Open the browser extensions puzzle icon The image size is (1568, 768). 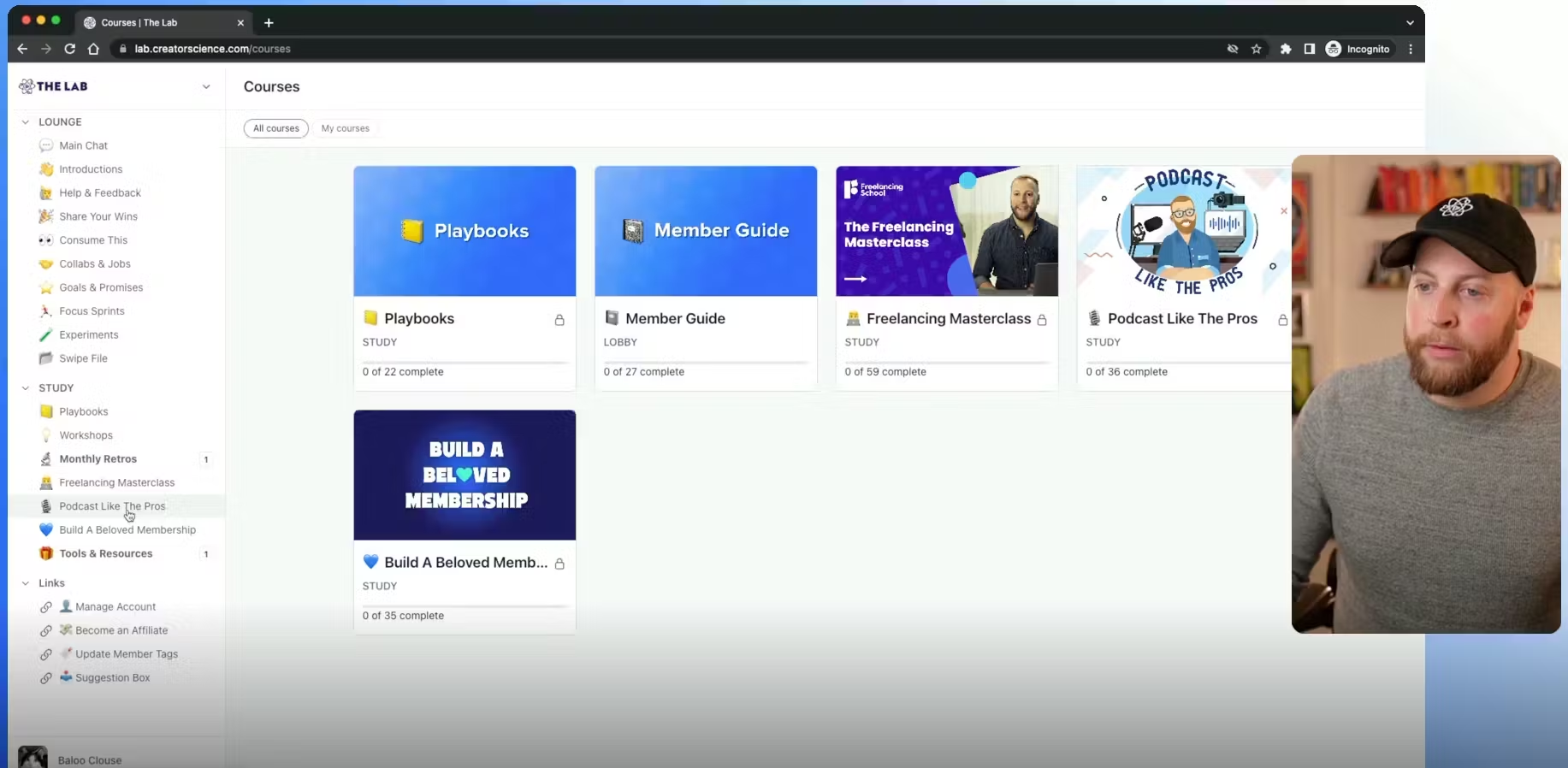[1285, 50]
